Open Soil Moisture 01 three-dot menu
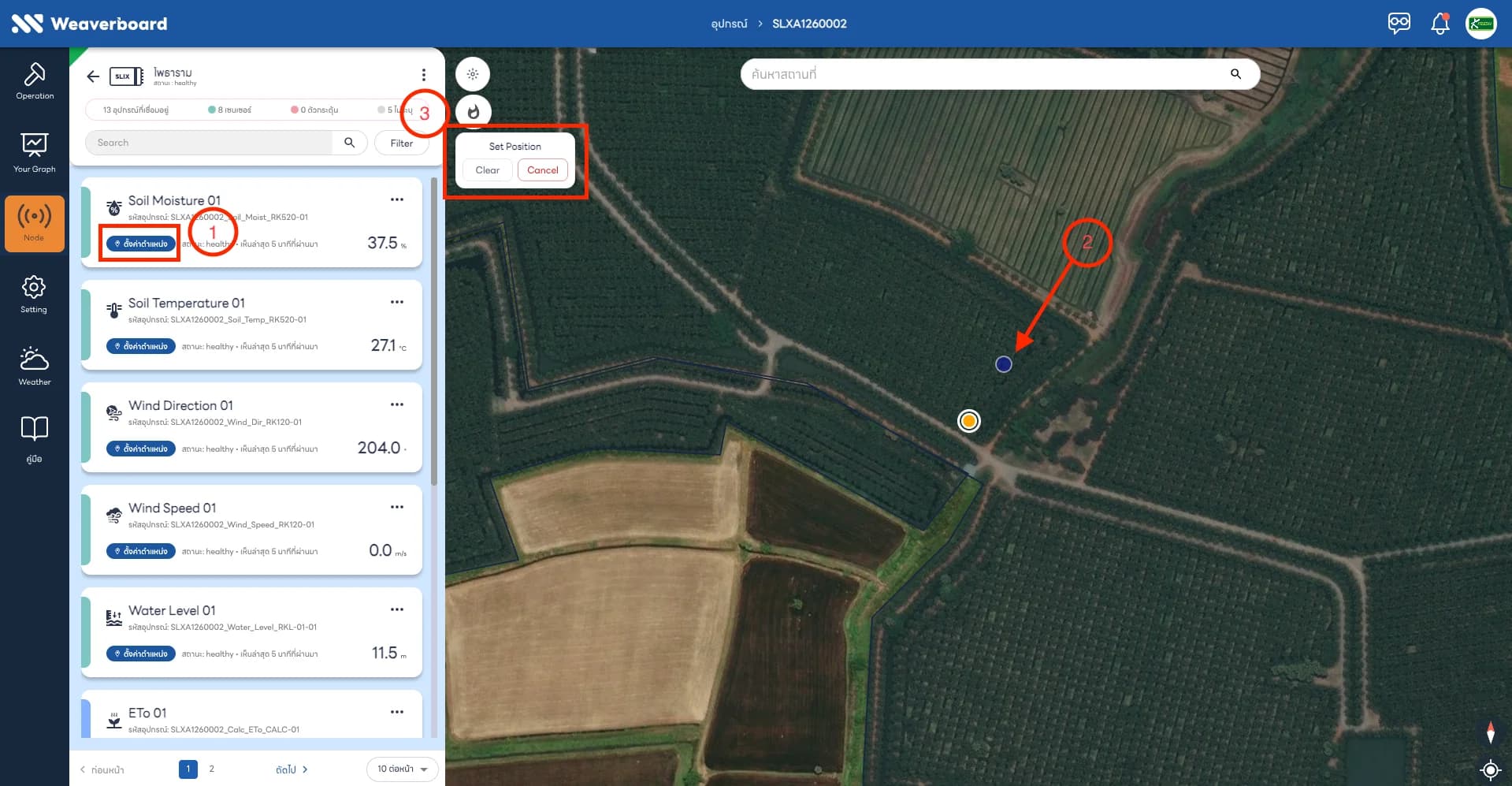Image resolution: width=1512 pixels, height=786 pixels. [x=397, y=199]
